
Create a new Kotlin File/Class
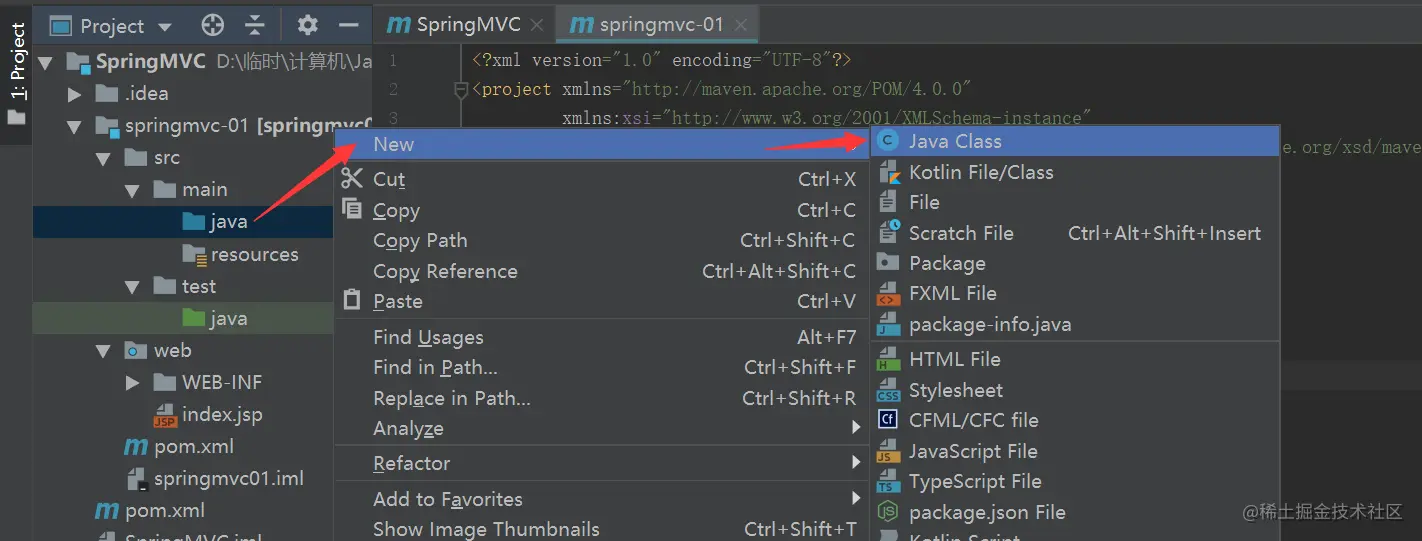point(1075,172)
